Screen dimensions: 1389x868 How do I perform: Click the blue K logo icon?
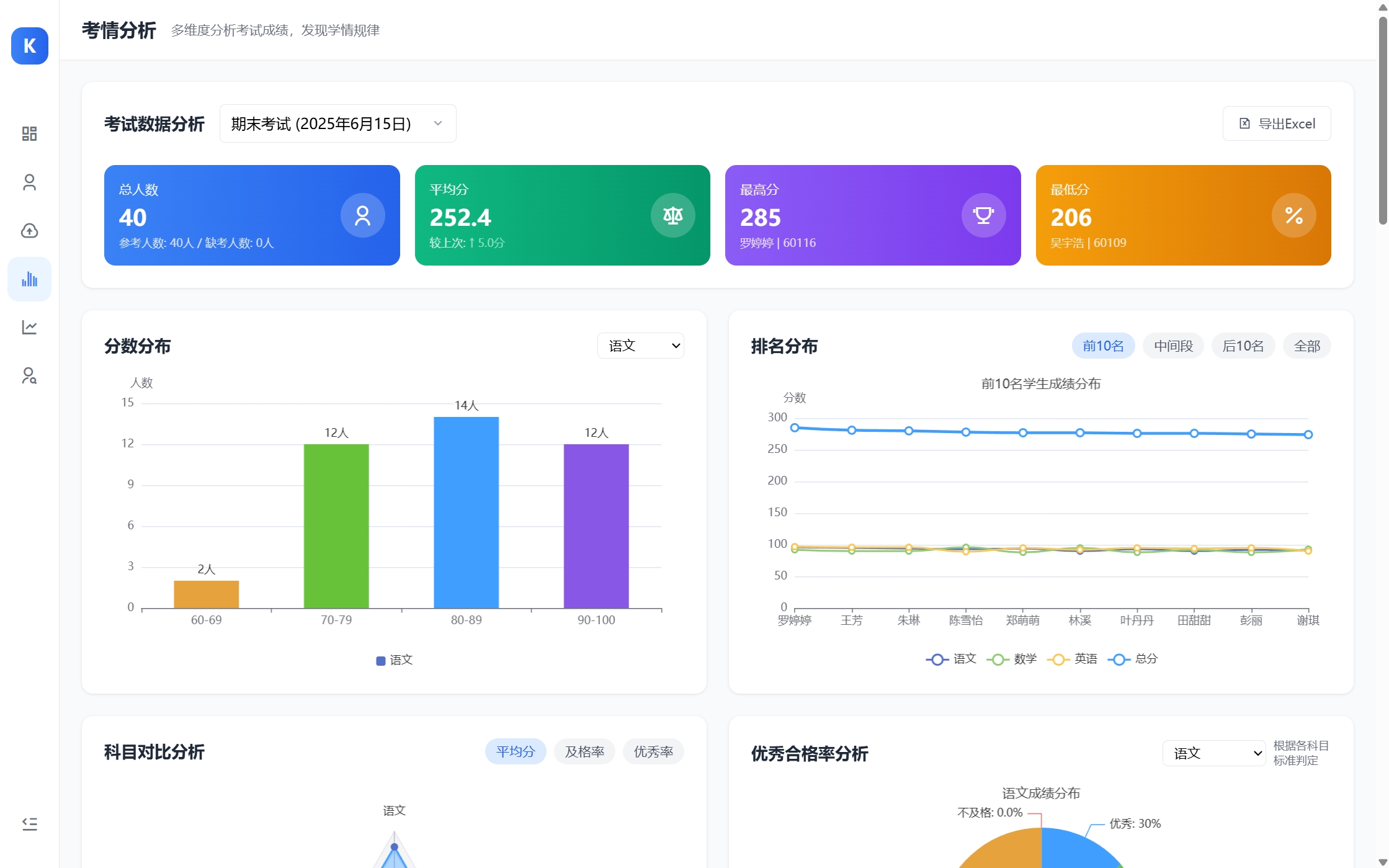30,46
